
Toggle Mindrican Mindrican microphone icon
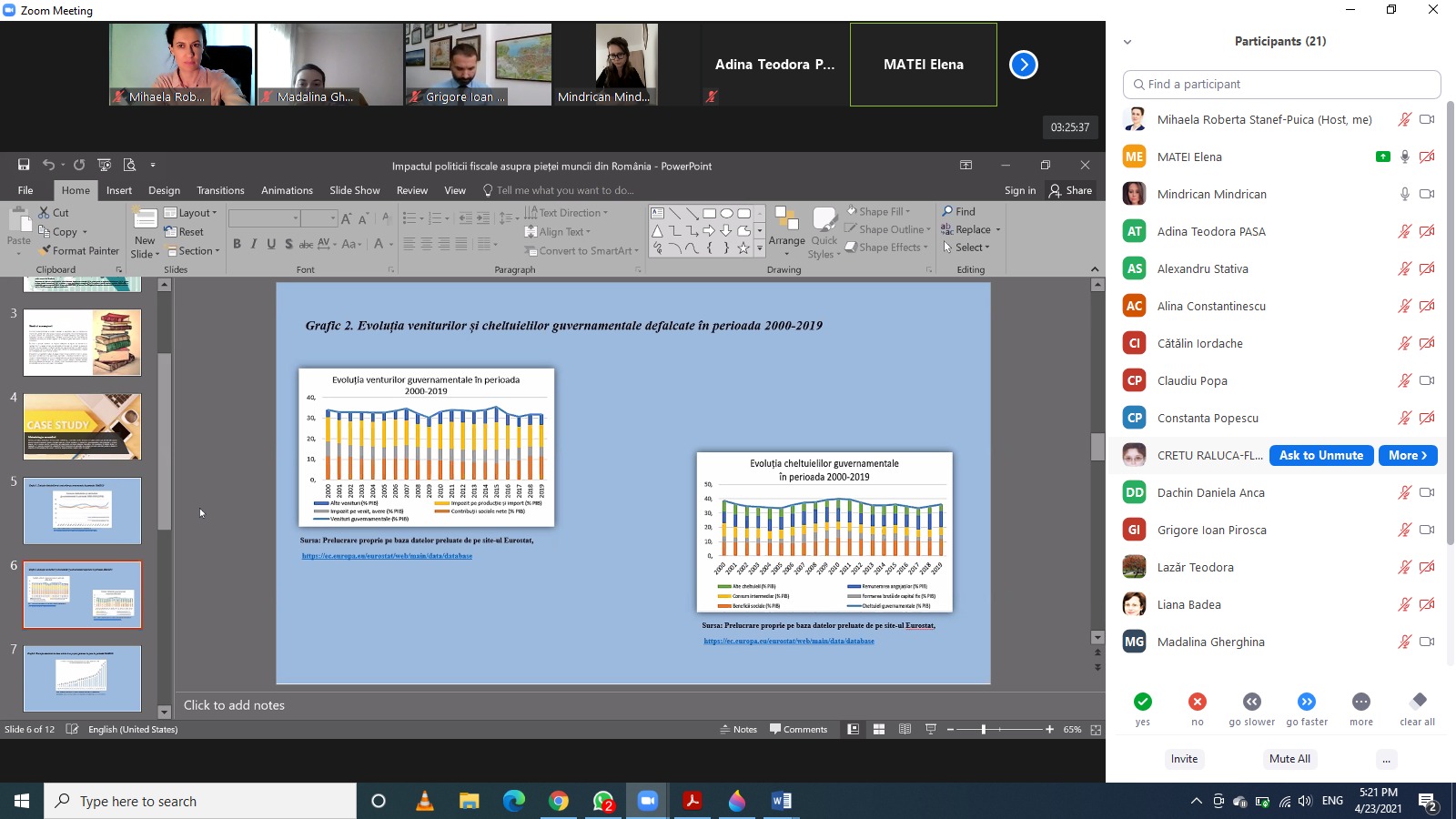pyautogui.click(x=1405, y=194)
